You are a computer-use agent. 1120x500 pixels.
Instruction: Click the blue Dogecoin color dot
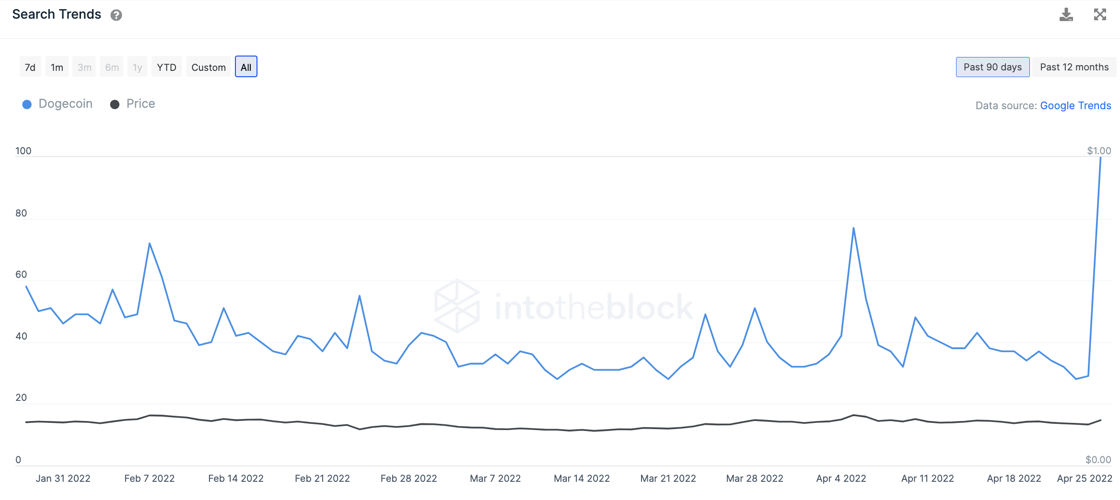(x=27, y=104)
